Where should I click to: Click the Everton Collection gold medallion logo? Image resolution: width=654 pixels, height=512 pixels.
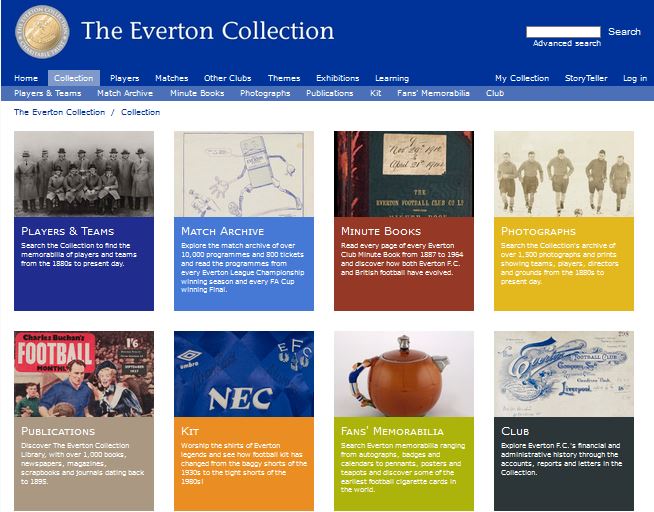click(42, 32)
